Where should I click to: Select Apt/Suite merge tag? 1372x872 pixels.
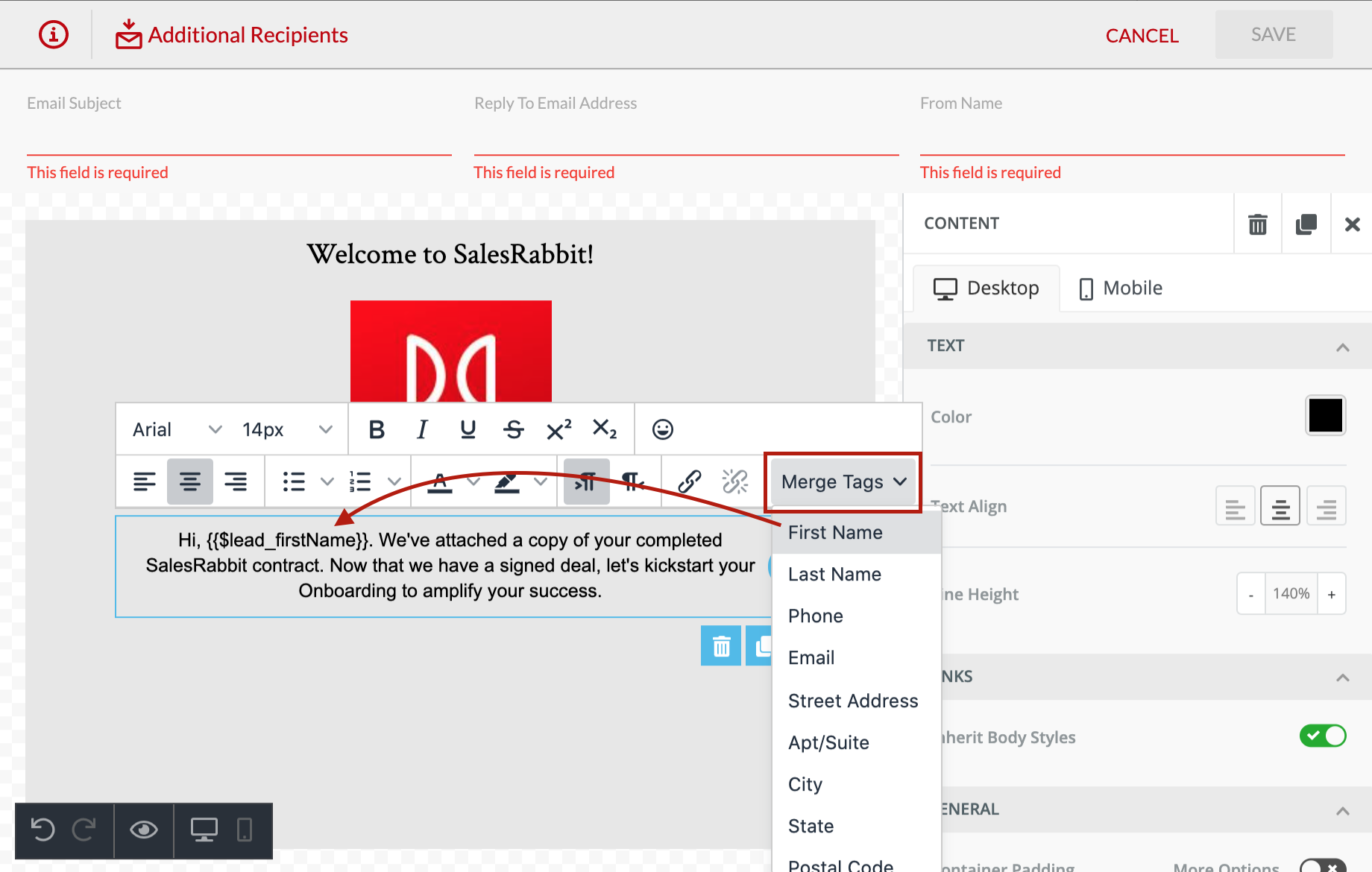pyautogui.click(x=857, y=742)
